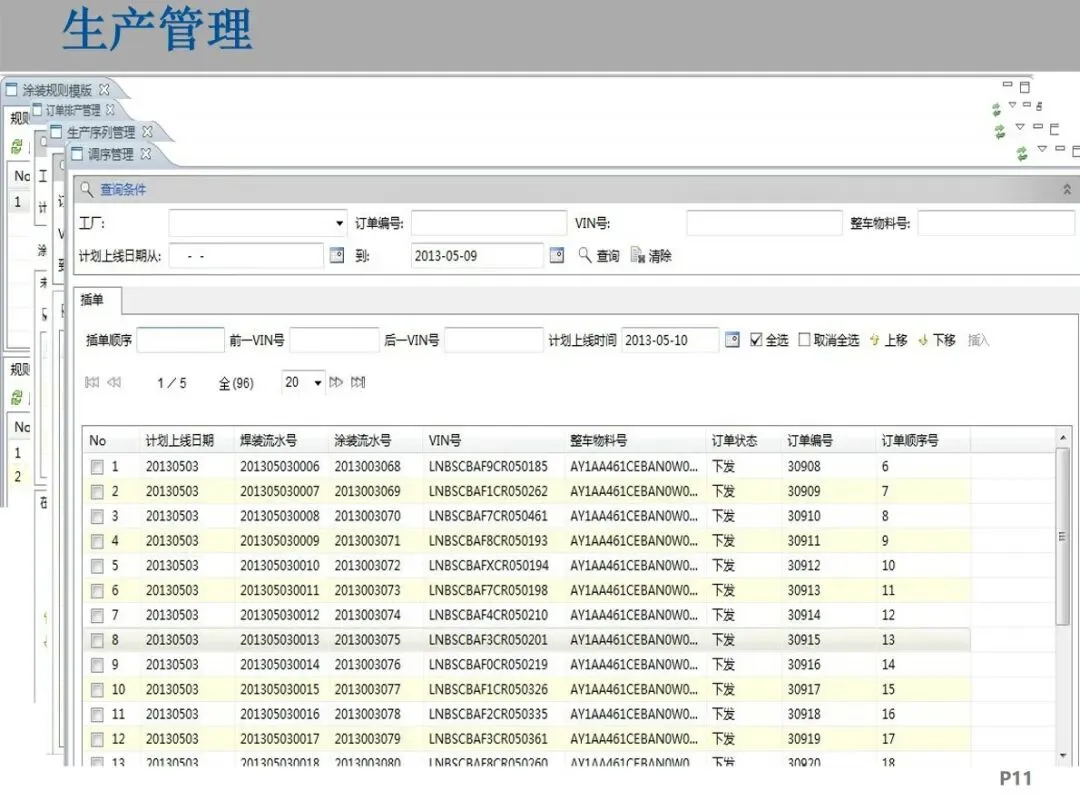The image size is (1080, 810).
Task: Maximize the top view panel icon
Action: coord(1025,87)
